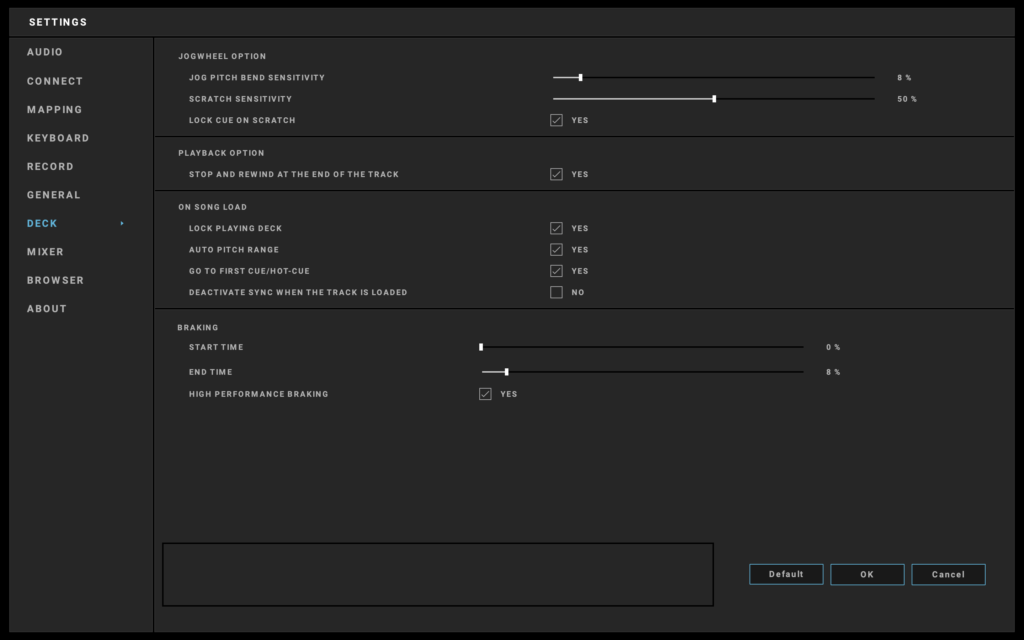Image resolution: width=1024 pixels, height=640 pixels.
Task: Select the Mixer settings section
Action: 45,252
